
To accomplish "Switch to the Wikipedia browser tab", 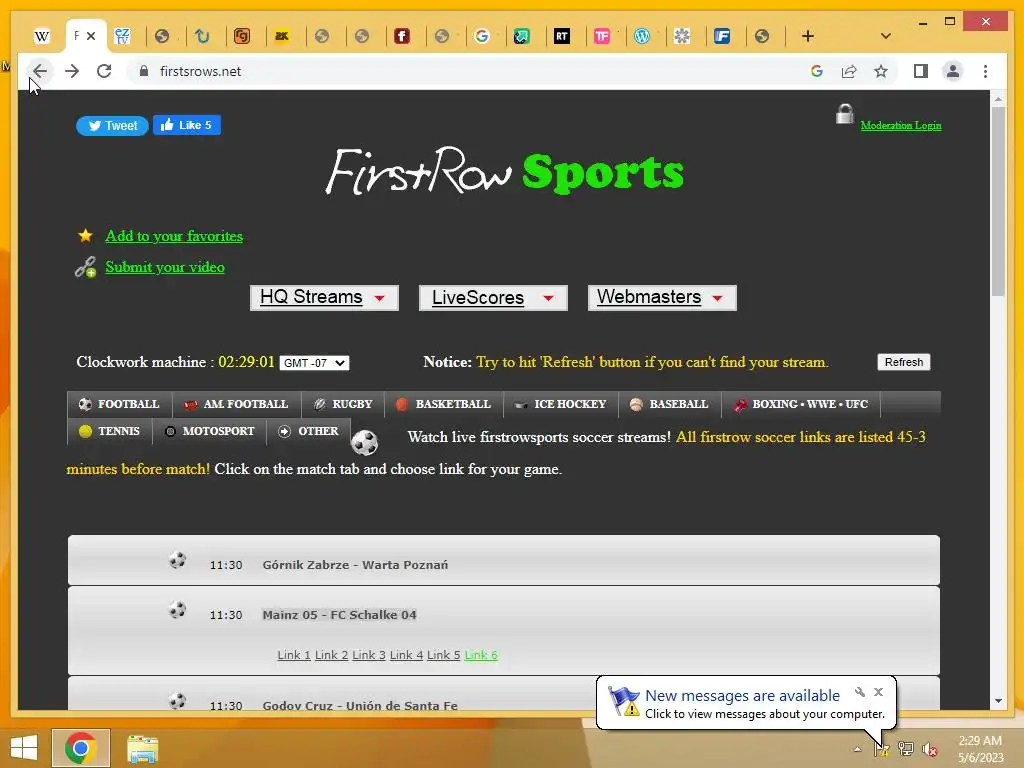I will 42,37.
